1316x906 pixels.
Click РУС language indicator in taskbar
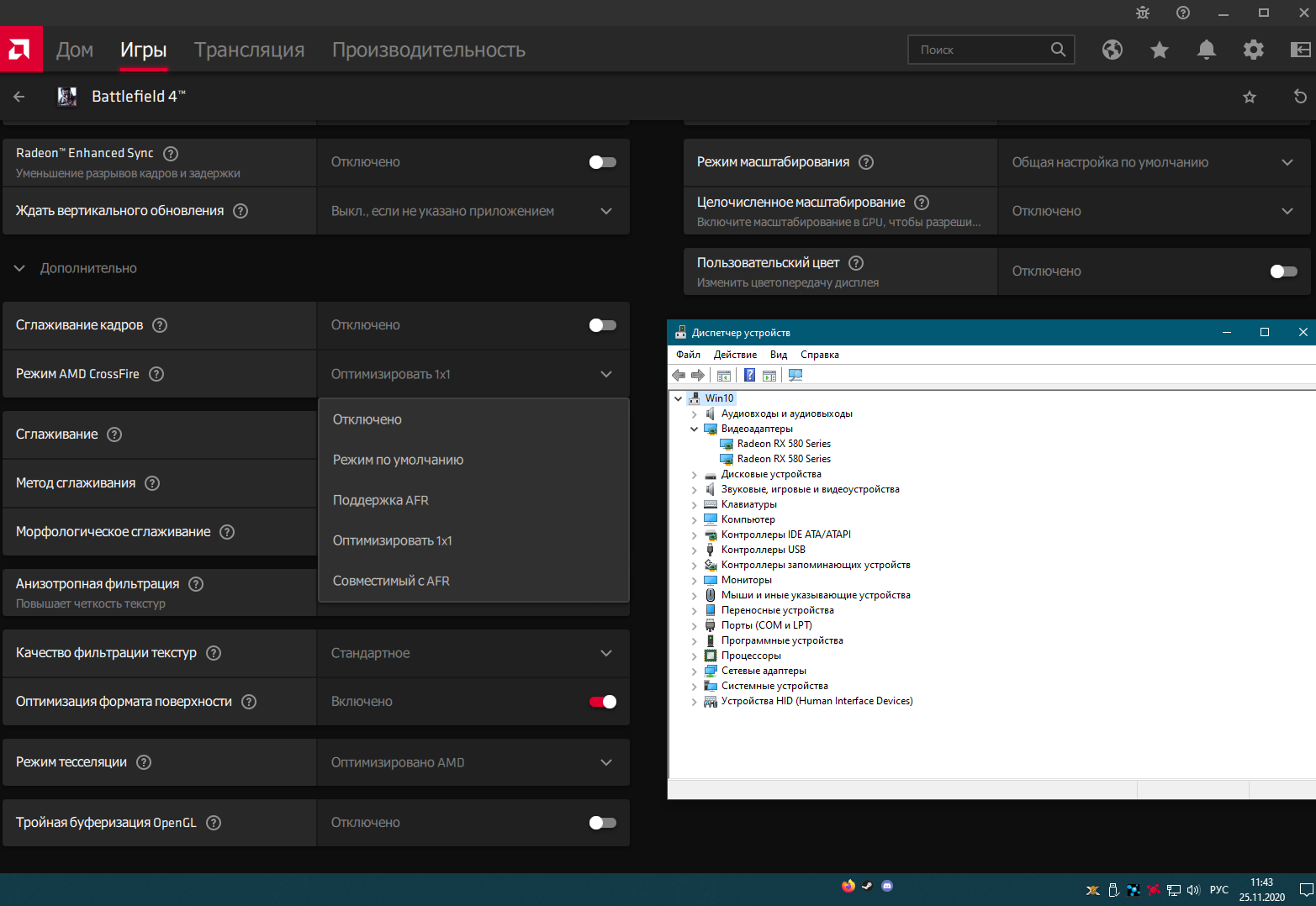pos(1219,890)
